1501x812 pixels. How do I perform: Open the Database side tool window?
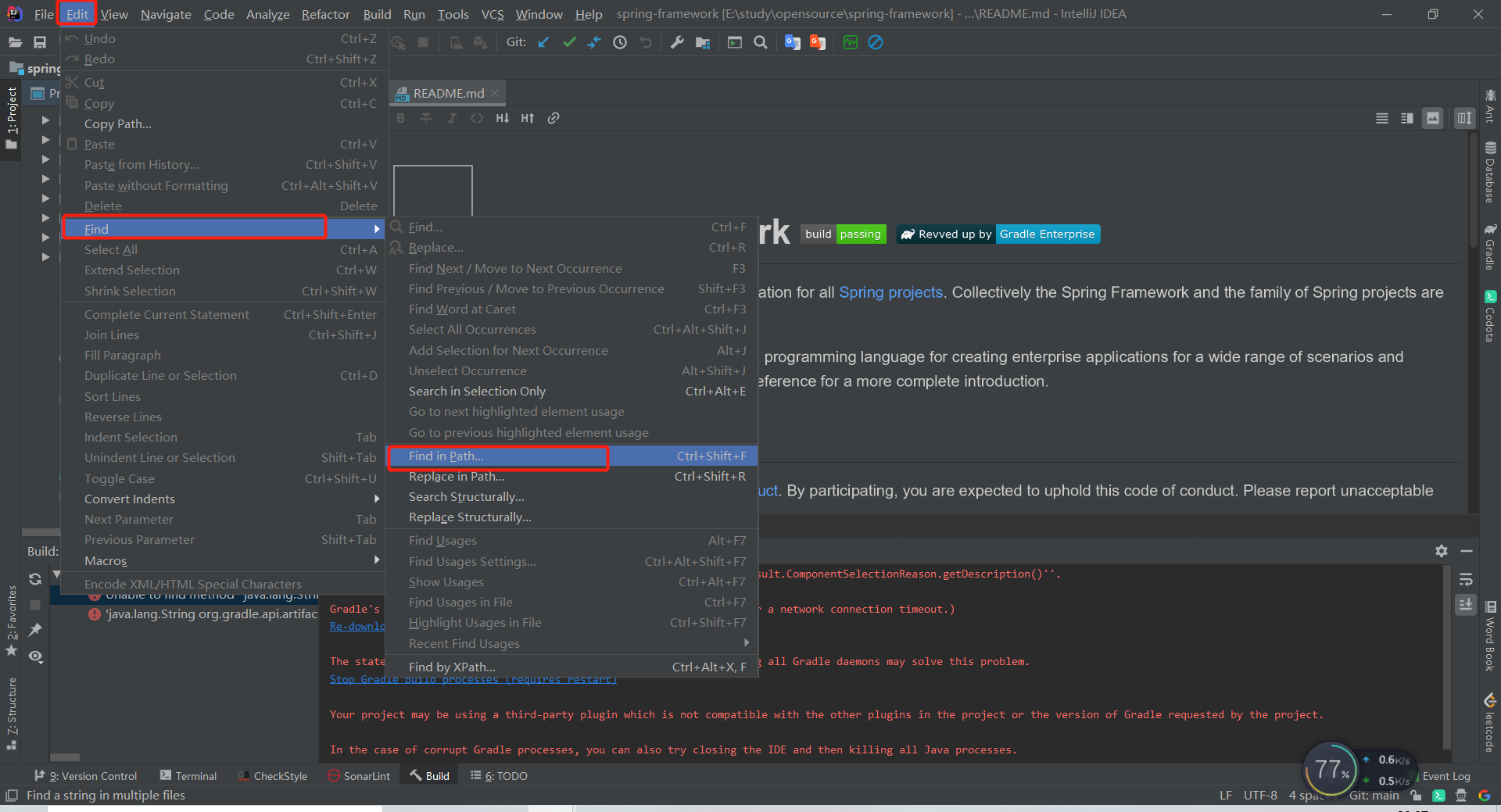(x=1490, y=173)
